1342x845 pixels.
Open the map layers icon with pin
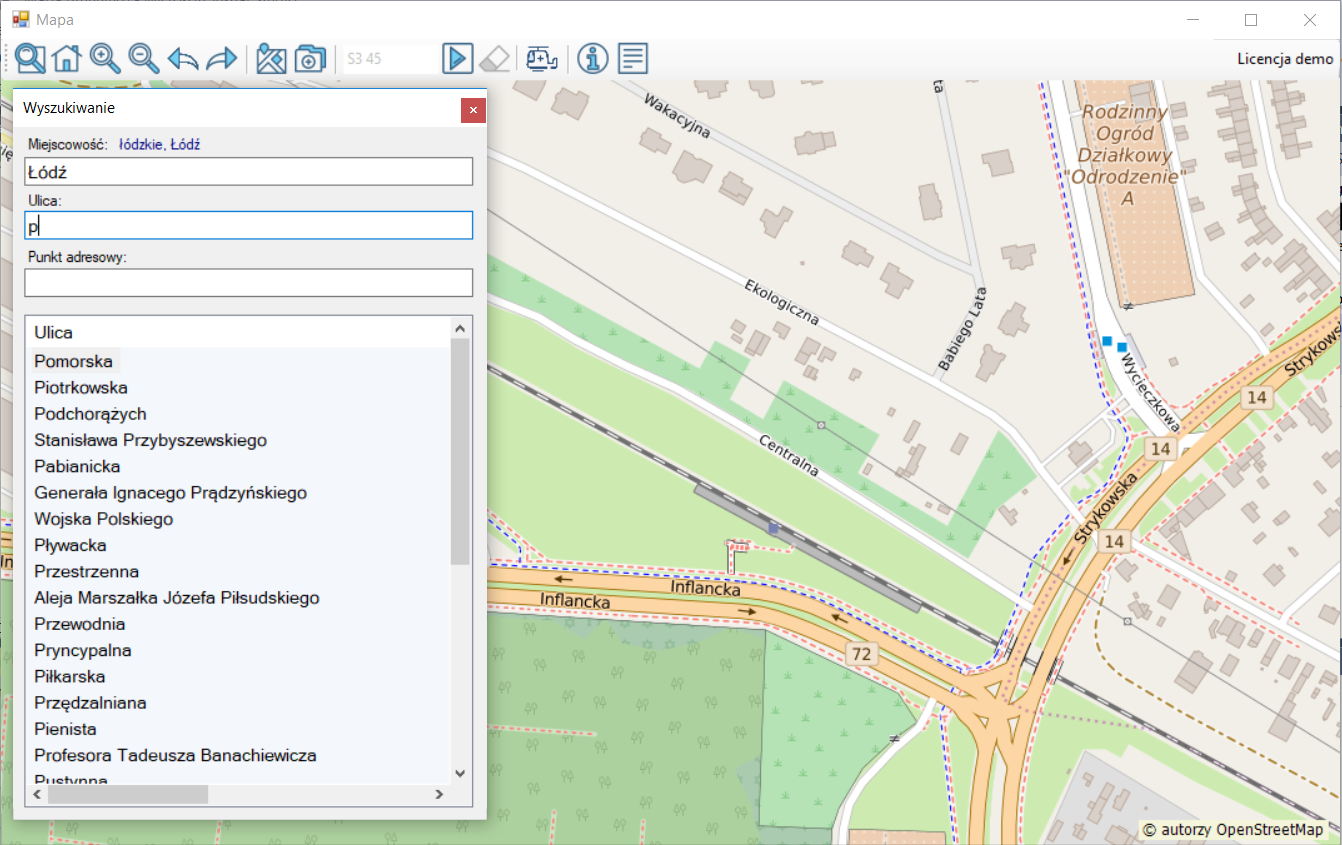coord(270,59)
